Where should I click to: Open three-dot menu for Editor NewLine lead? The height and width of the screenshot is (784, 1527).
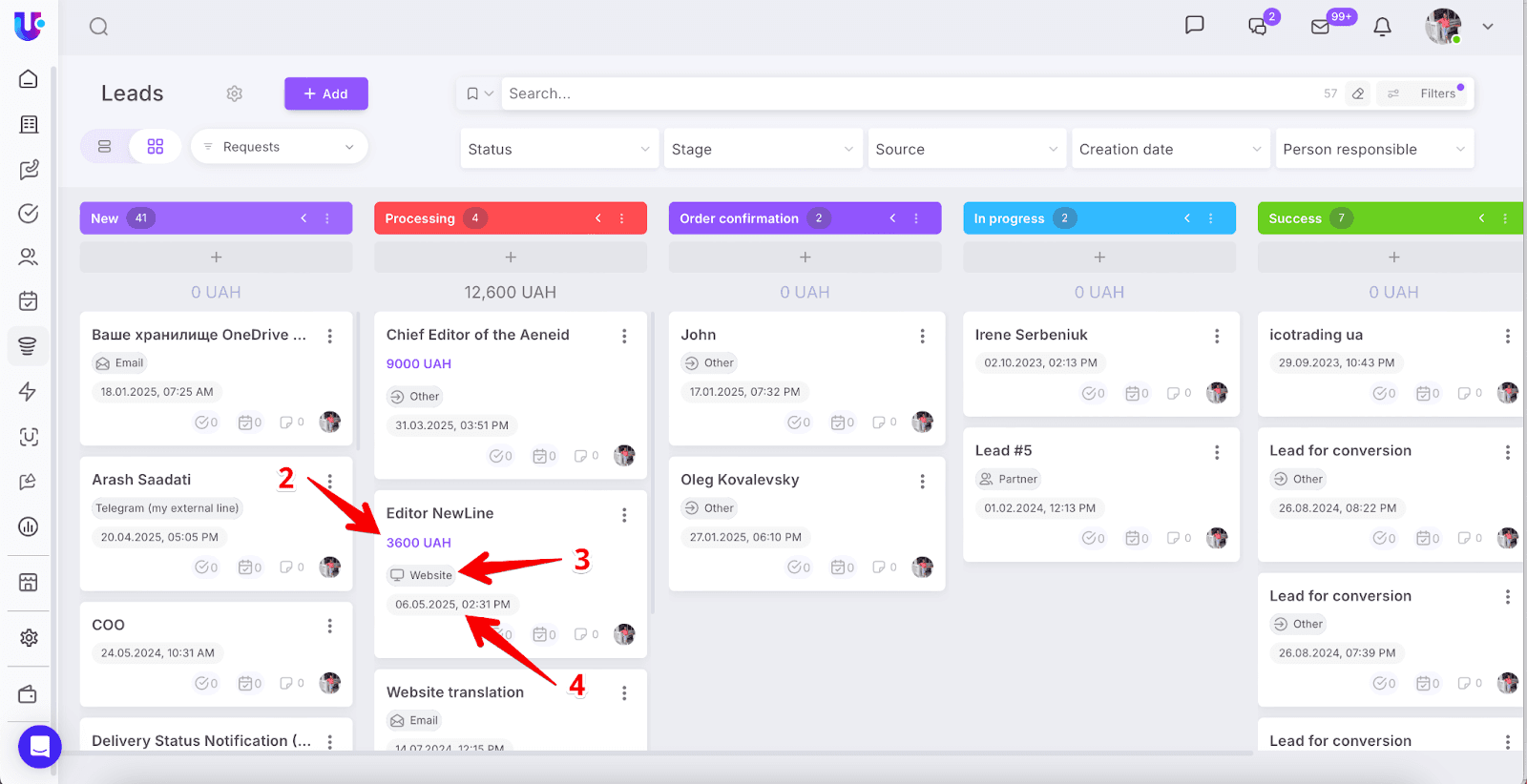pyautogui.click(x=624, y=515)
